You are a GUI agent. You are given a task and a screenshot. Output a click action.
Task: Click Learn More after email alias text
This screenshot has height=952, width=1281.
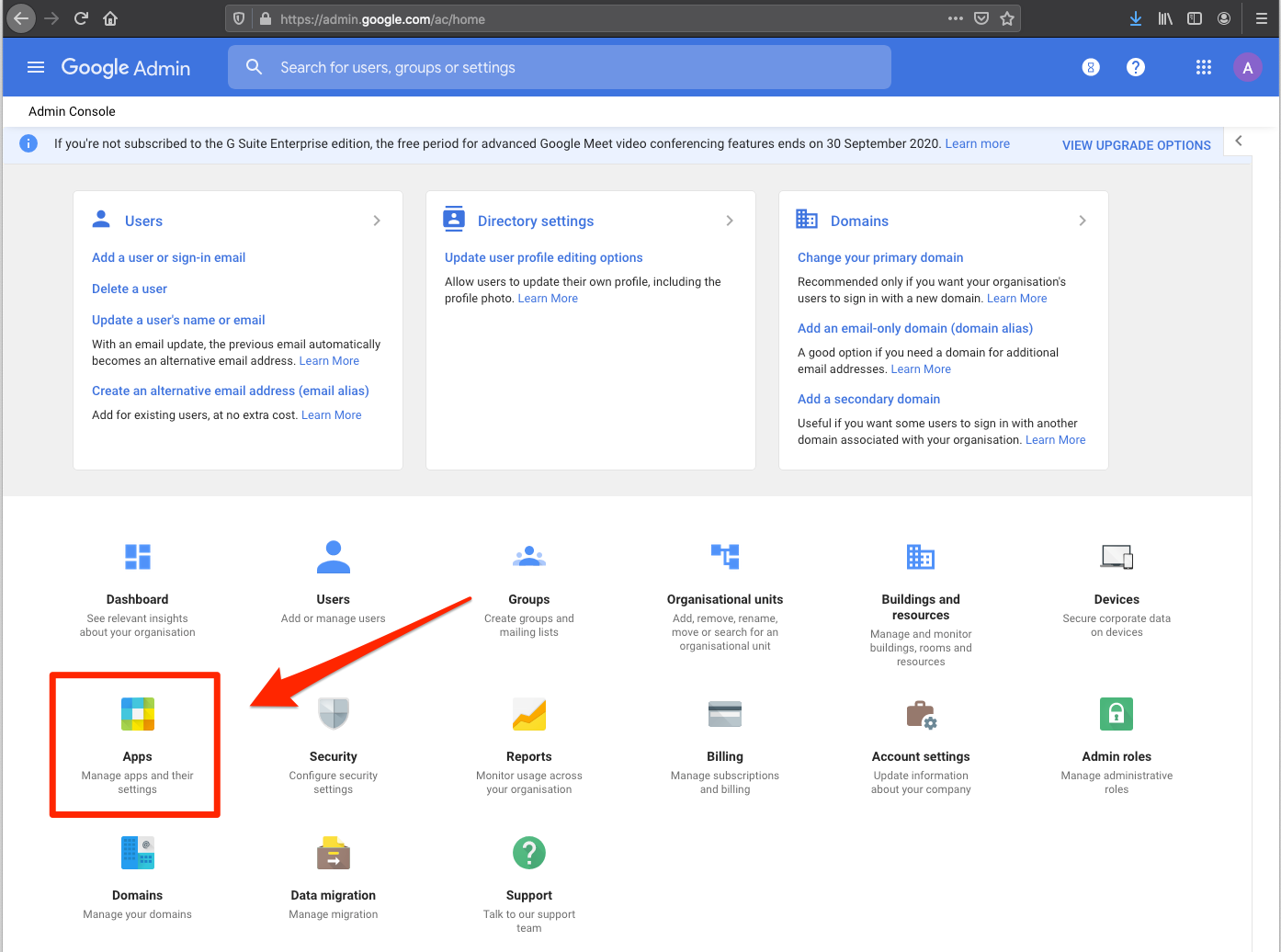[332, 414]
